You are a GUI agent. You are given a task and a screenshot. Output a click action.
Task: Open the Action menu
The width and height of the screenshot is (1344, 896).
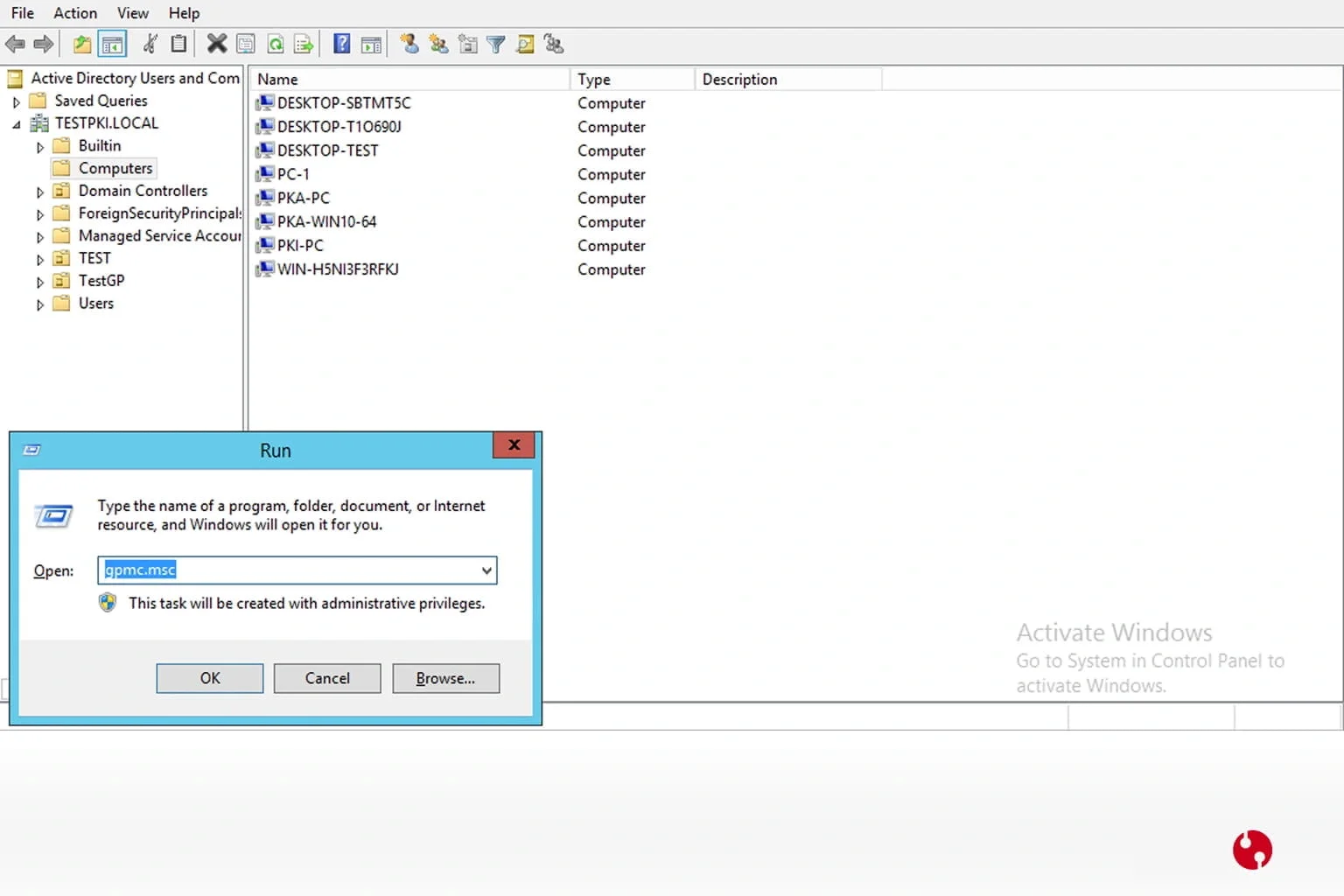[x=75, y=13]
